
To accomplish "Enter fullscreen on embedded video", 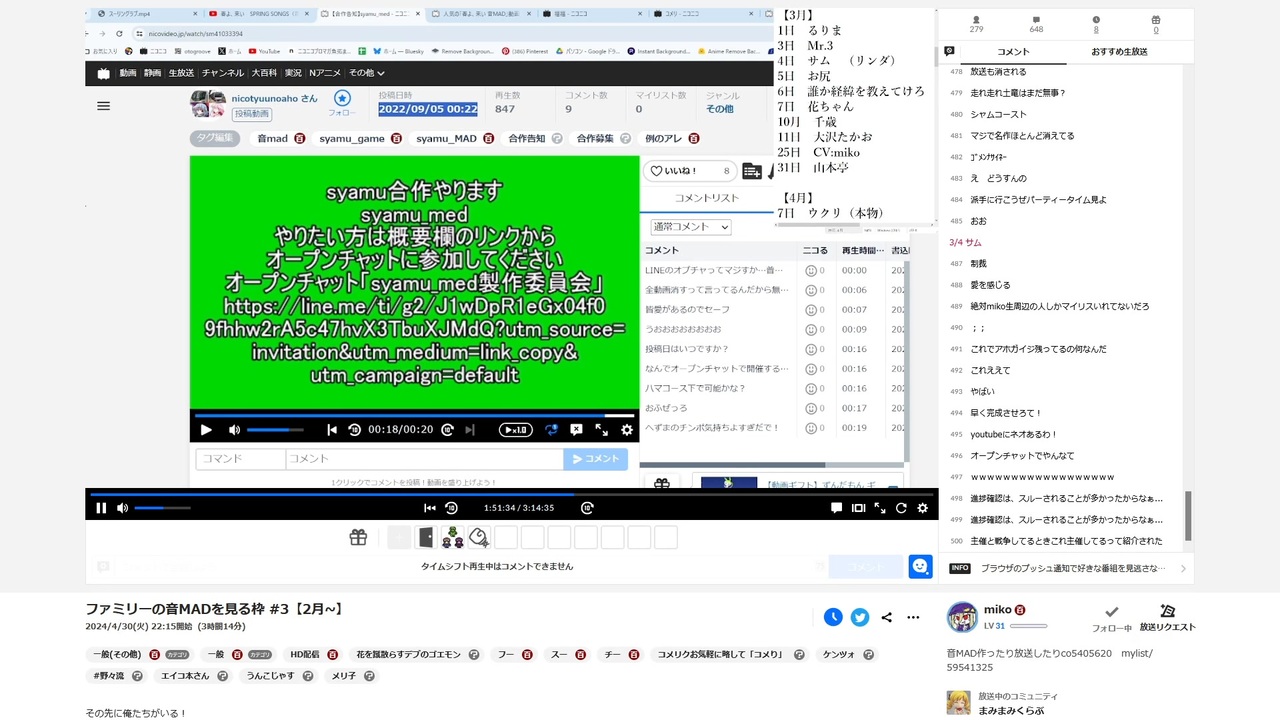I will click(x=601, y=430).
